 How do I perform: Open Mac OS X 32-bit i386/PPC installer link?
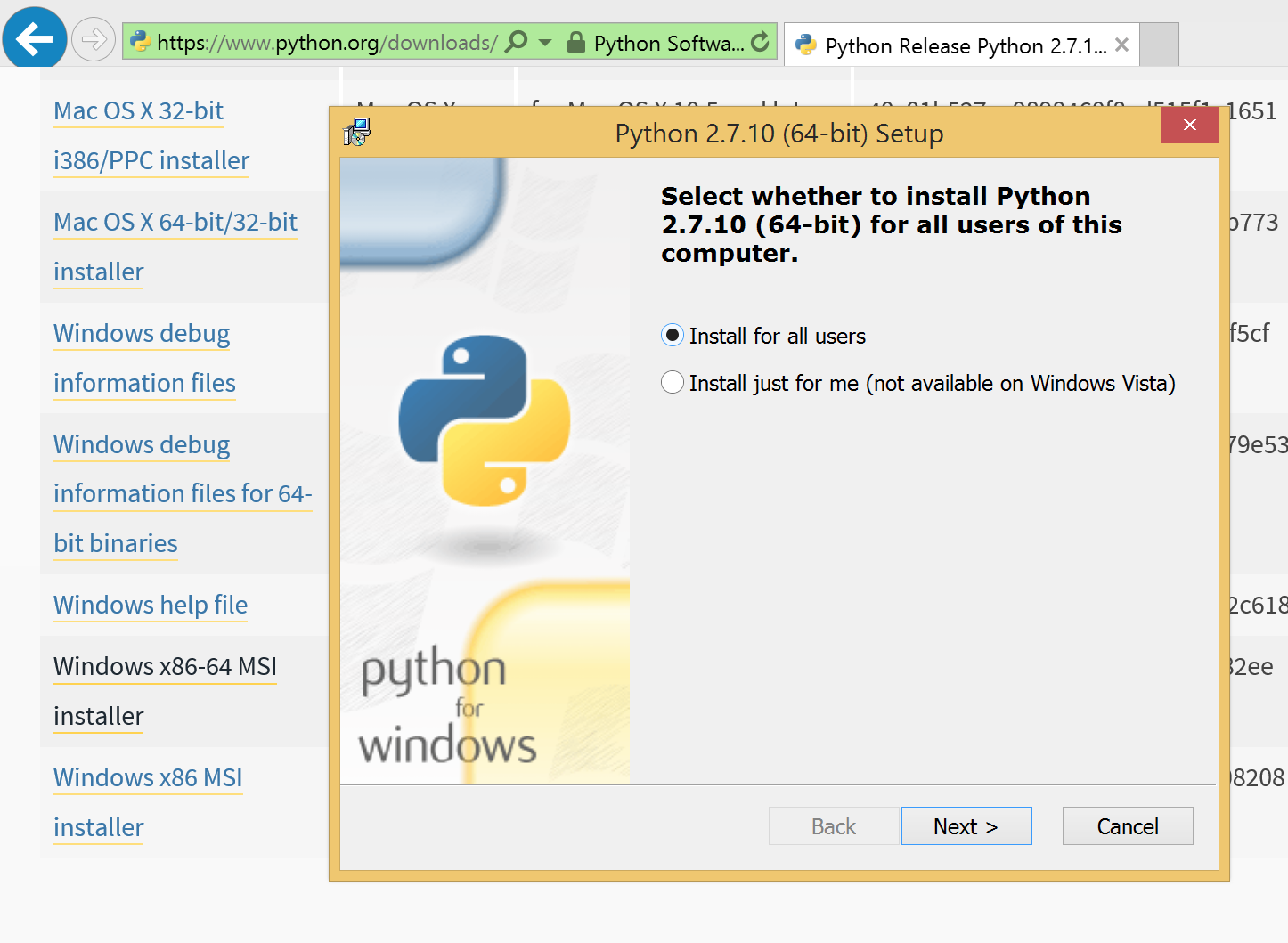pyautogui.click(x=151, y=135)
